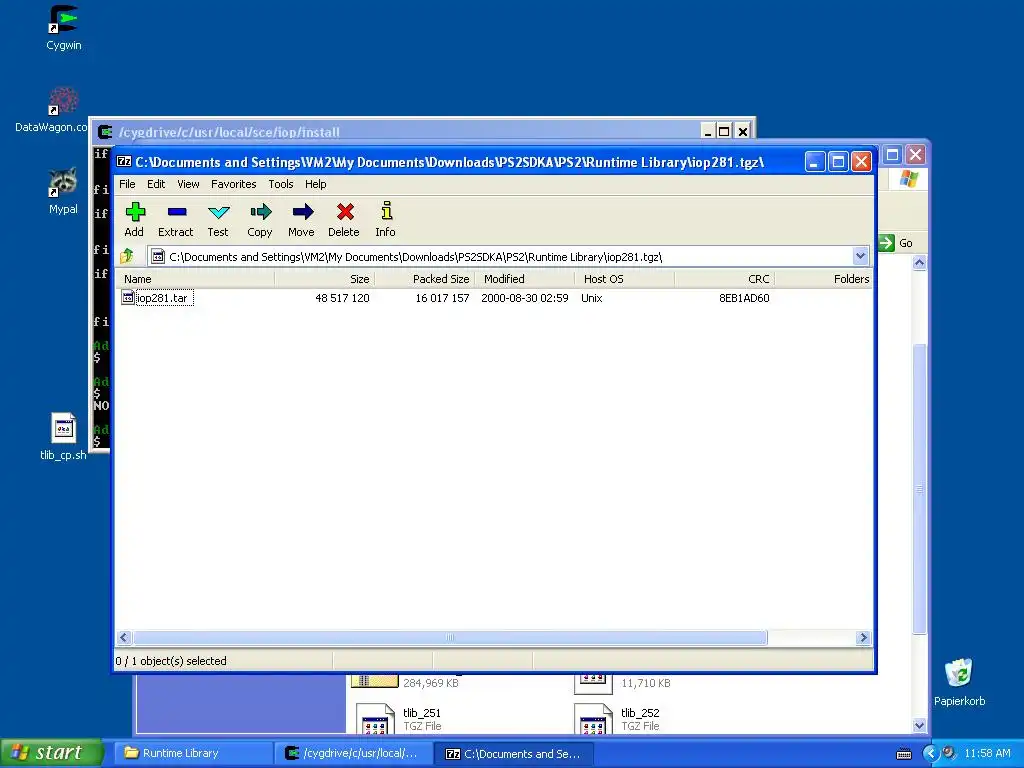This screenshot has height=768, width=1024.
Task: Sort by the Size column header
Action: [x=324, y=279]
